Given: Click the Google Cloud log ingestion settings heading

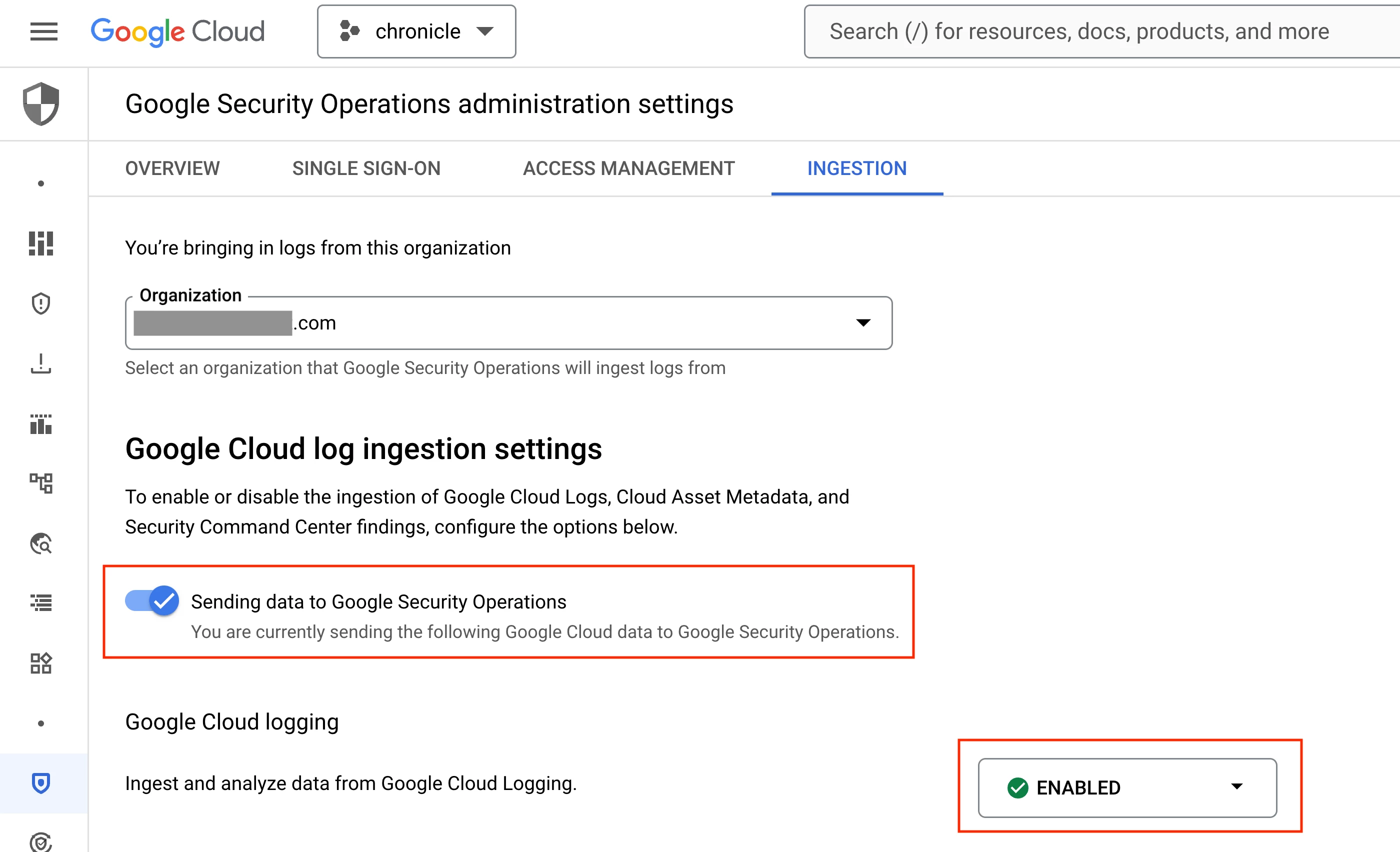Looking at the screenshot, I should point(363,448).
